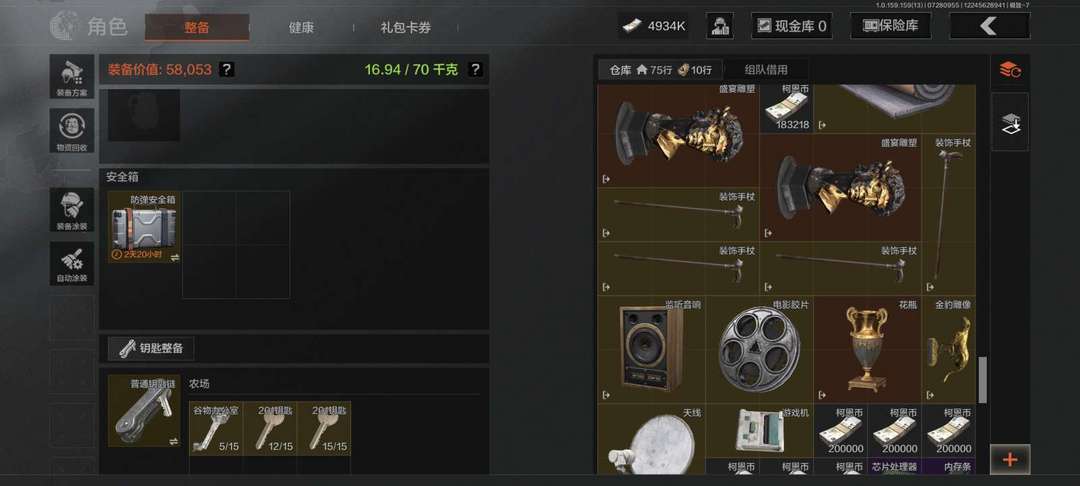Image resolution: width=1080 pixels, height=486 pixels.
Task: Click the warehouse vertical scrollbar thumb
Action: pos(983,379)
